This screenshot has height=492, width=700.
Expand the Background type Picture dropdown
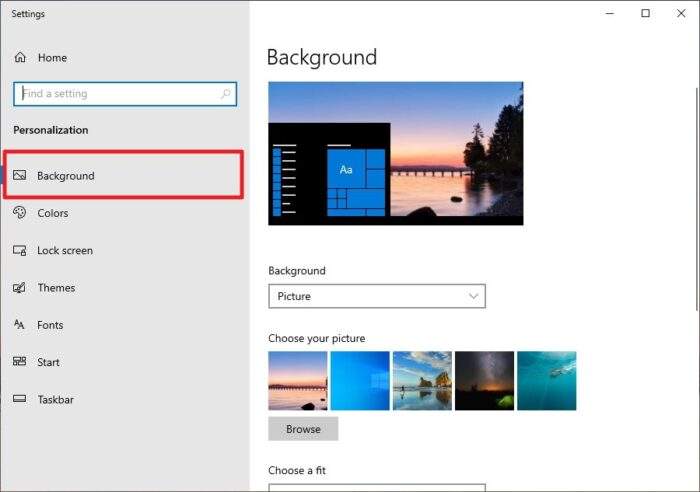coord(377,296)
